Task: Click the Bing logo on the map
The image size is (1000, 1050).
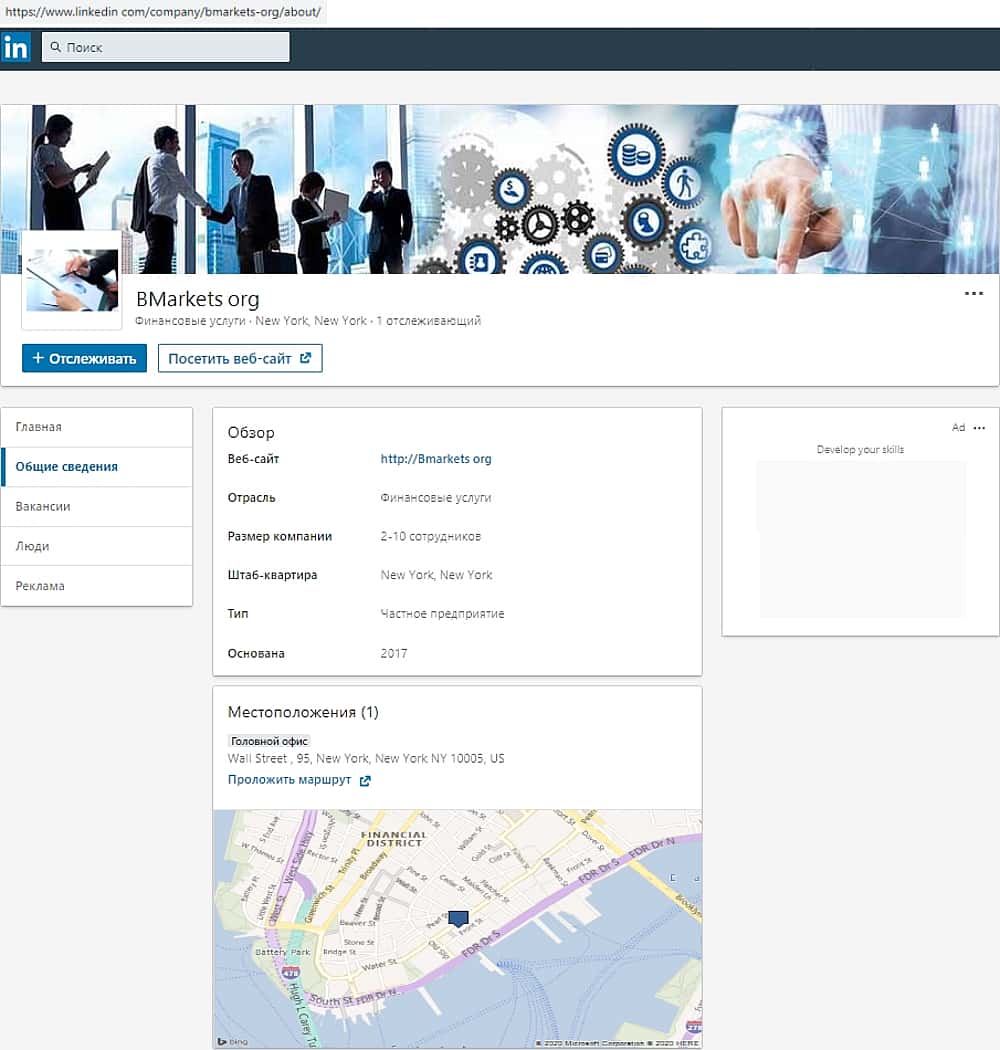Action: tap(233, 1041)
